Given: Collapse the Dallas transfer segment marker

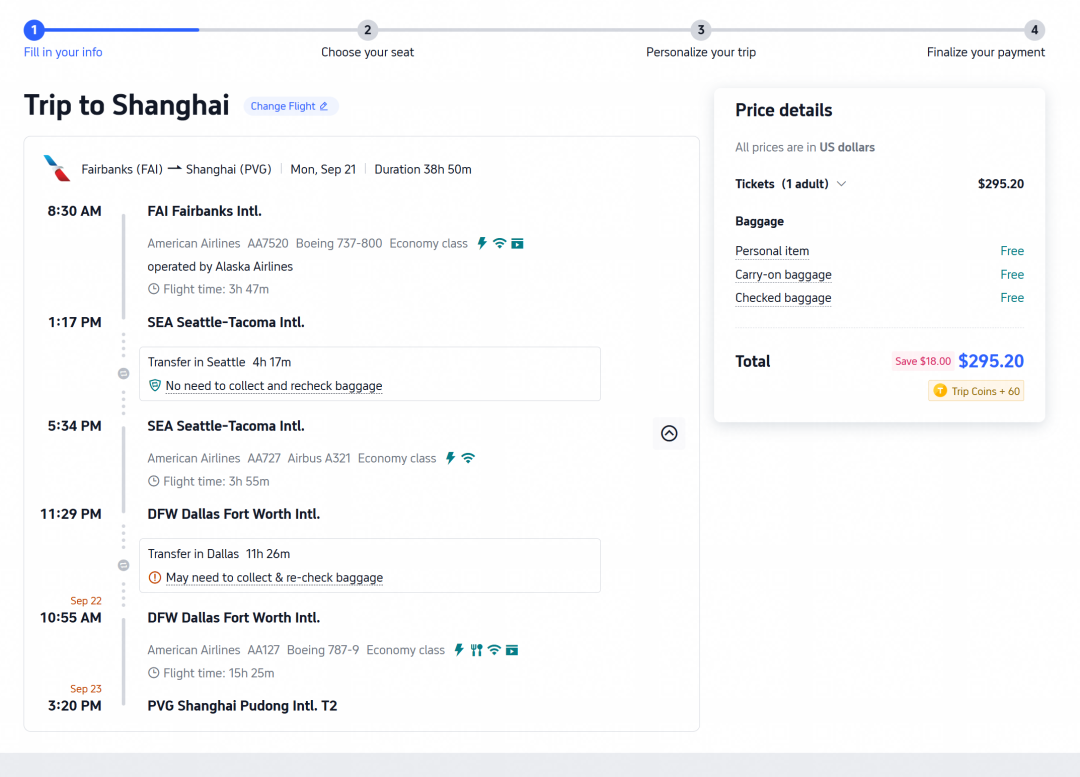Looking at the screenshot, I should pyautogui.click(x=123, y=566).
